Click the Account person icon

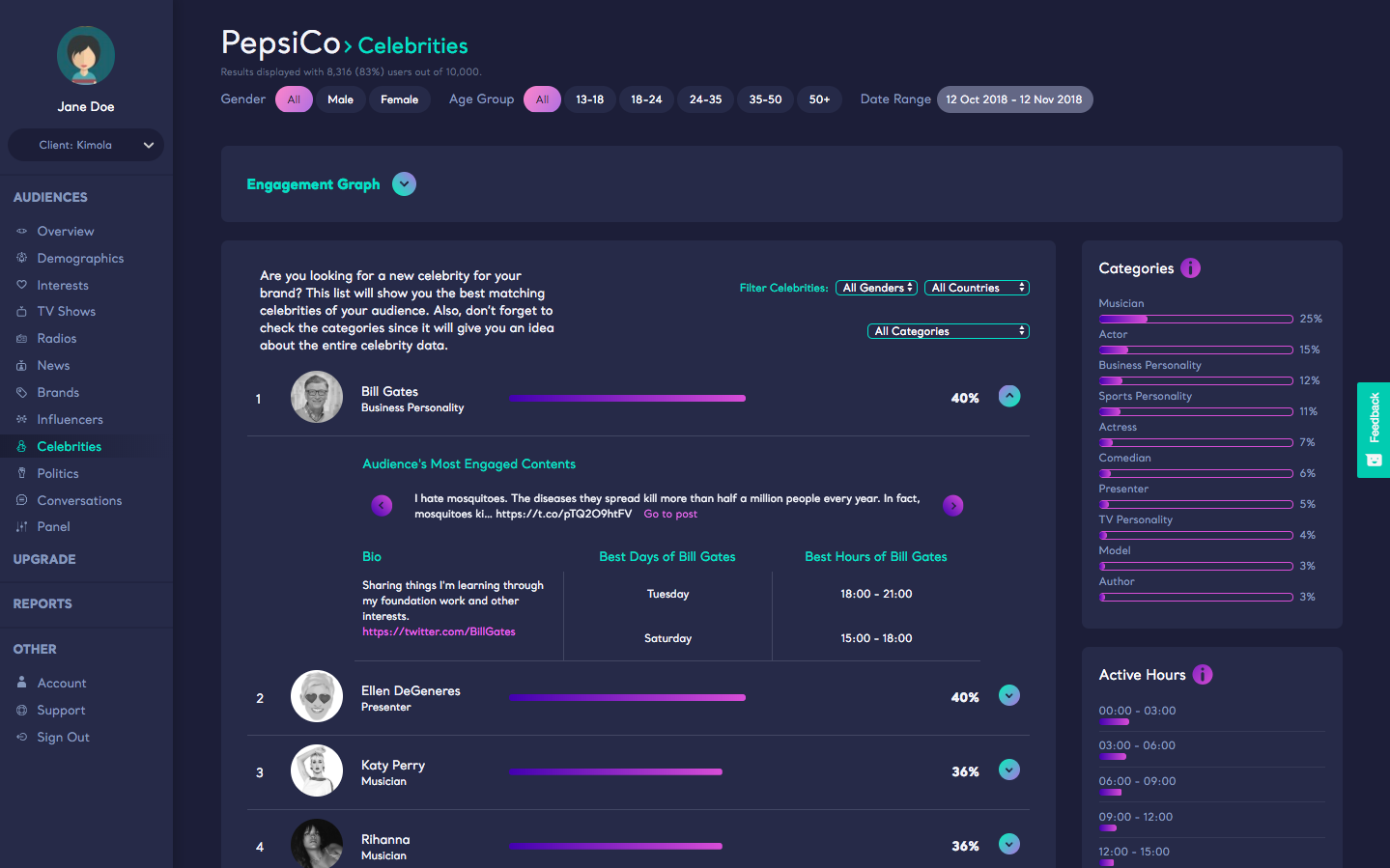[x=21, y=682]
